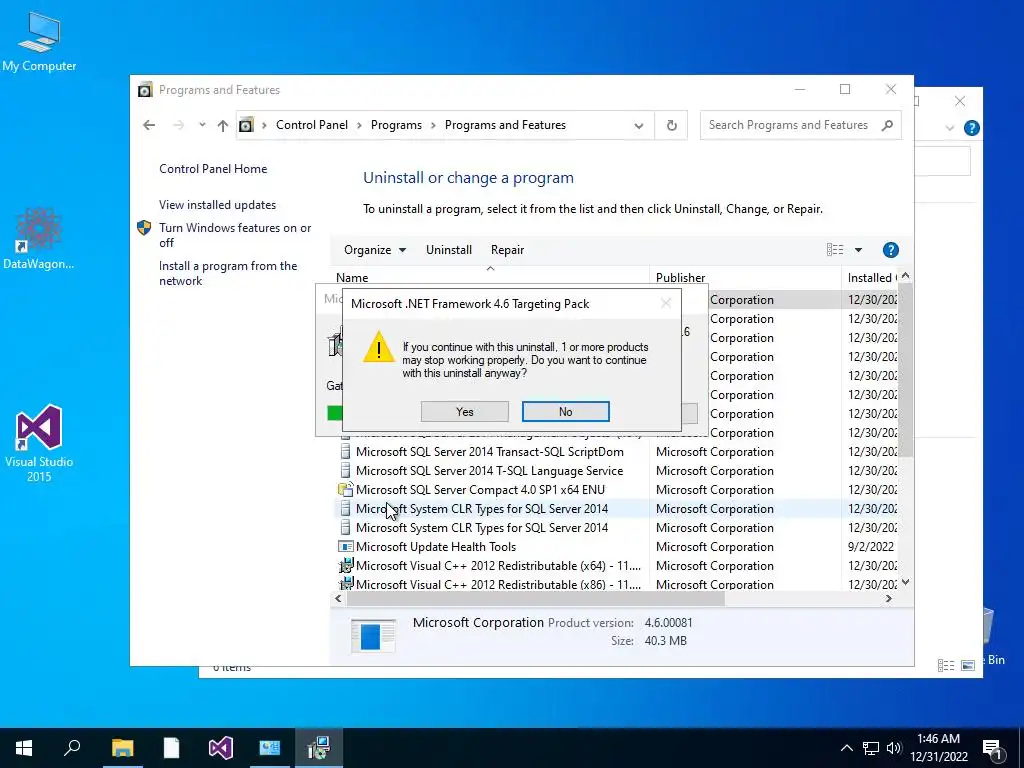Open Turn Windows features on or off

tap(235, 235)
